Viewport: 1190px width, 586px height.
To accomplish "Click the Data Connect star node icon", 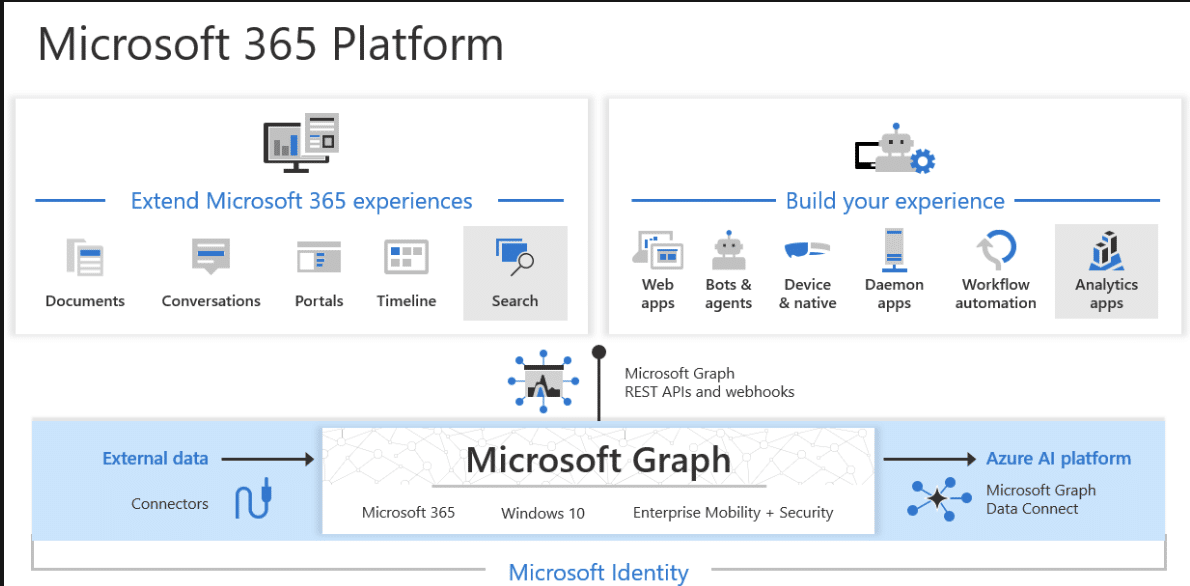I will (939, 499).
